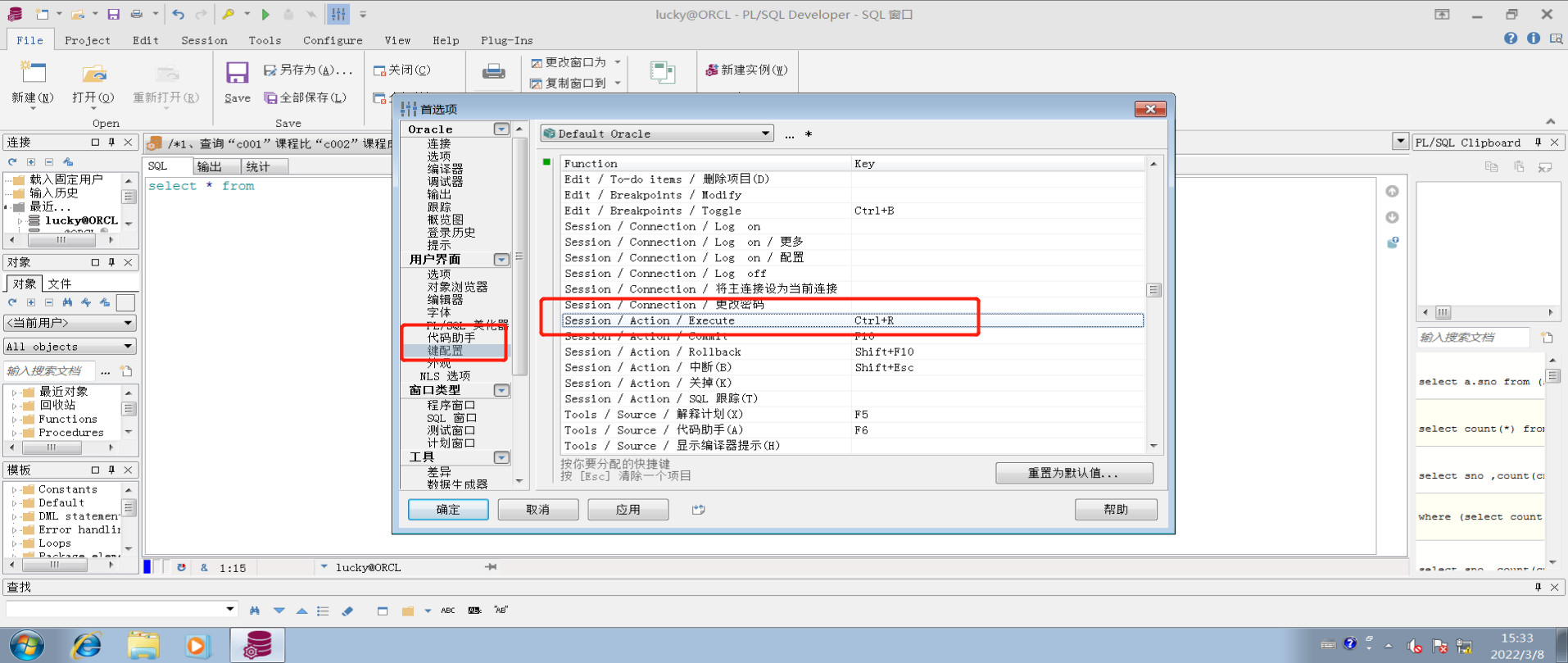The width and height of the screenshot is (1568, 663).
Task: Open the Plug-Ins menu tab
Action: [506, 40]
